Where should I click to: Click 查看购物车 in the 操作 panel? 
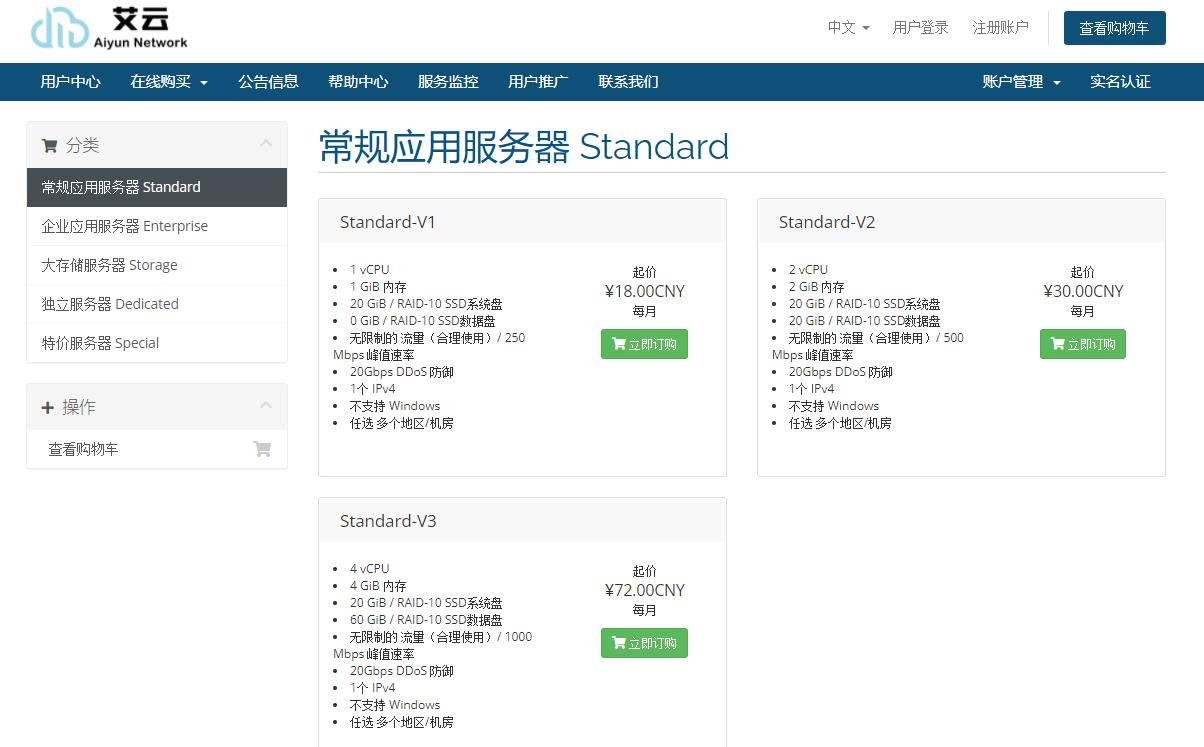pos(157,449)
